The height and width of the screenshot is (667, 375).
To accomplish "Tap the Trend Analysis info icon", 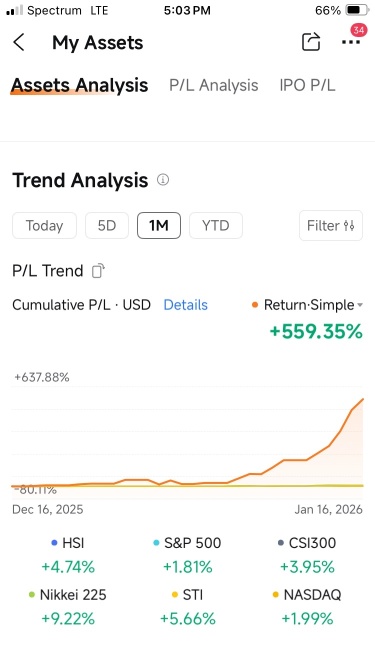I will [163, 180].
